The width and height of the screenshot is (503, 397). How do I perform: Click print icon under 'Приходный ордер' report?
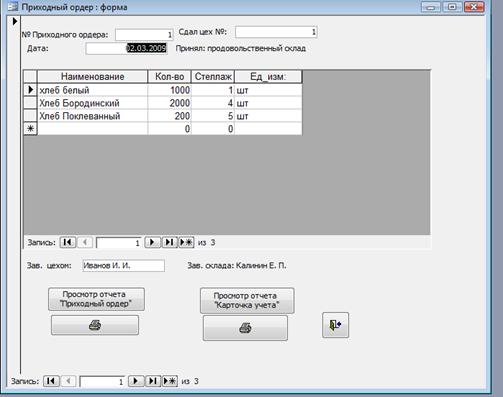click(x=95, y=325)
